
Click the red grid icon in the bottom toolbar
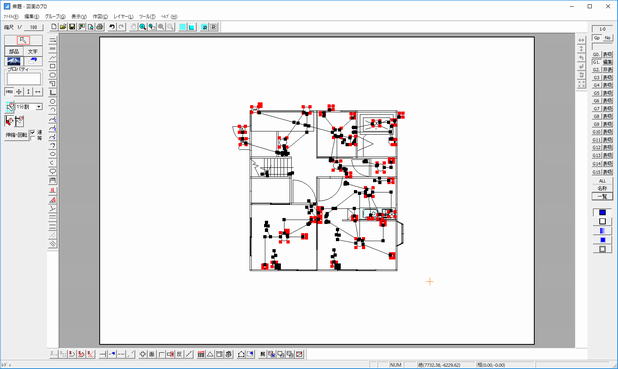coord(201,354)
